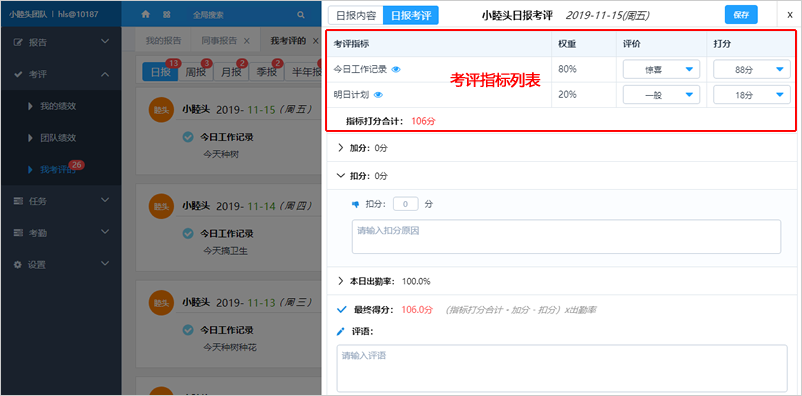Viewport: 802px width, 396px height.
Task: Click the home icon in top bar
Action: [x=146, y=15]
